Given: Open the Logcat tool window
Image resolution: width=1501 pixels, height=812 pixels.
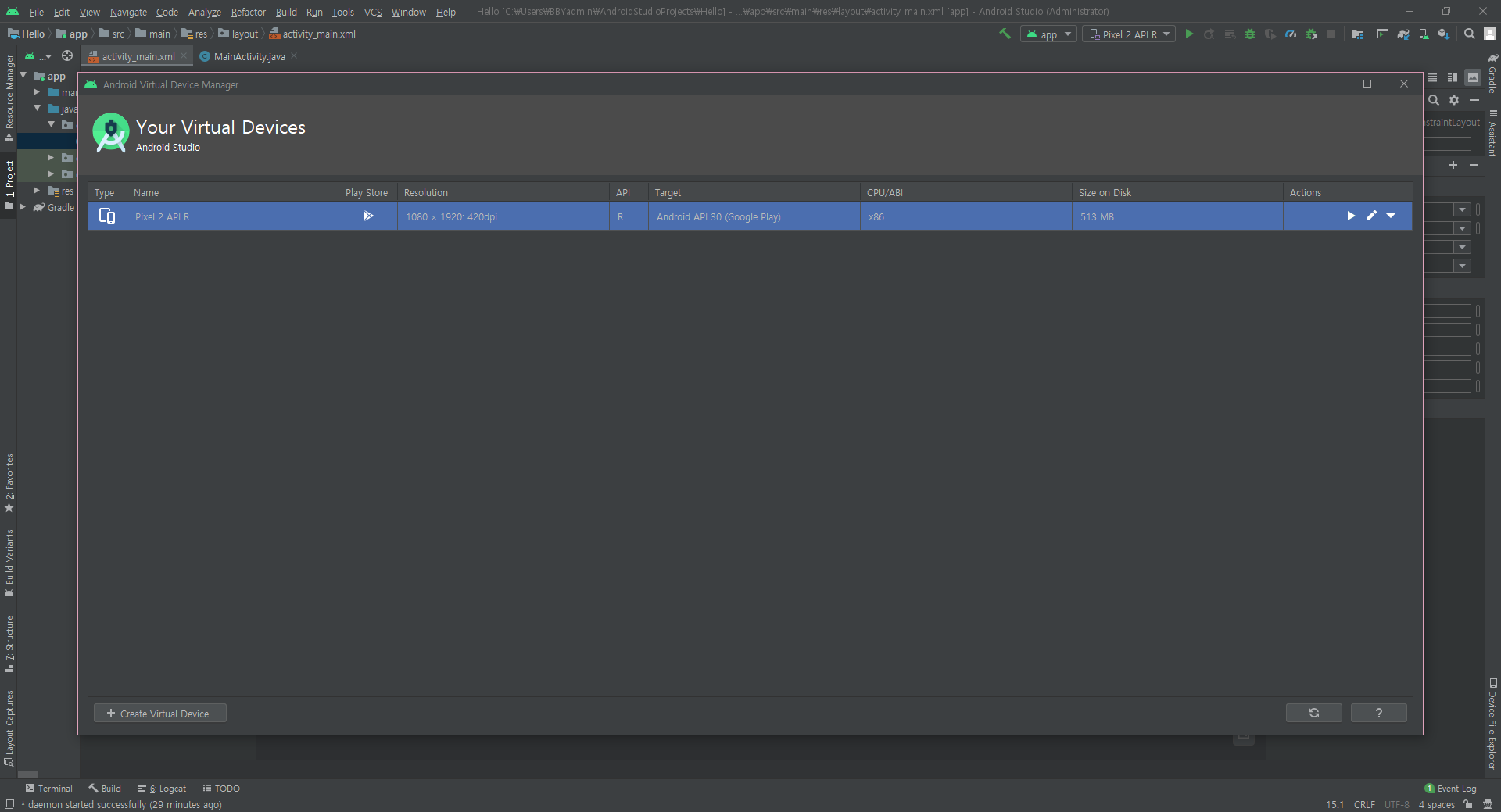Looking at the screenshot, I should tap(162, 789).
